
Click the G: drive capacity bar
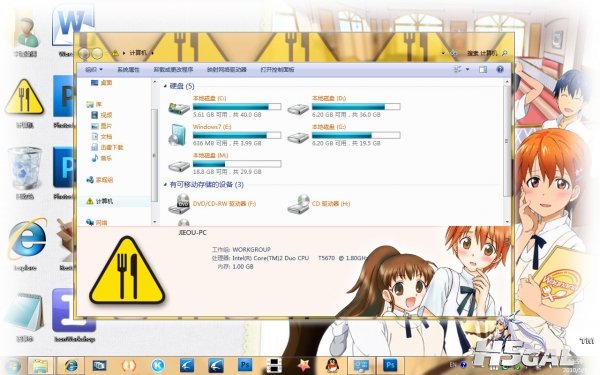pos(356,135)
